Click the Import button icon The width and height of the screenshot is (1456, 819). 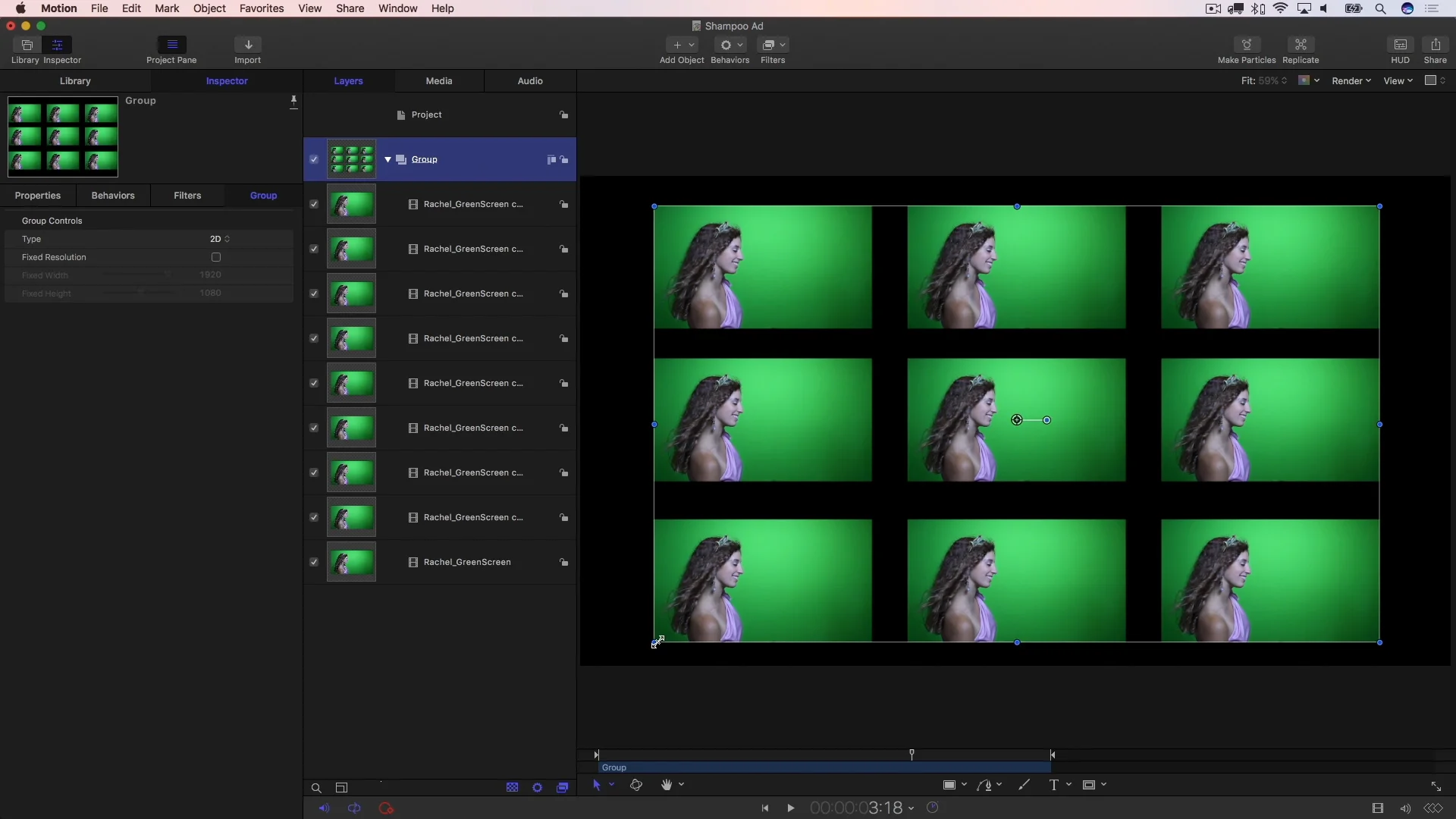click(x=248, y=45)
